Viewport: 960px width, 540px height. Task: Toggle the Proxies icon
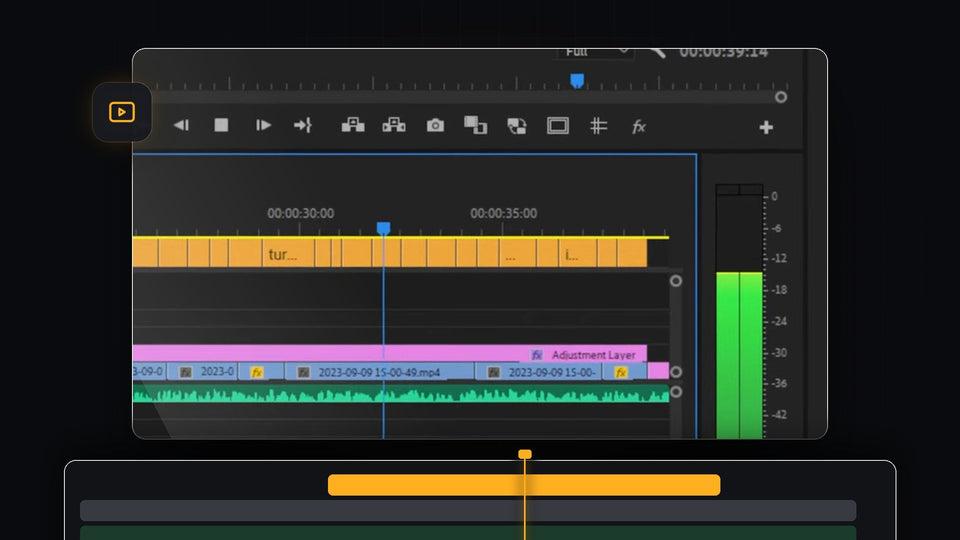[x=517, y=126]
